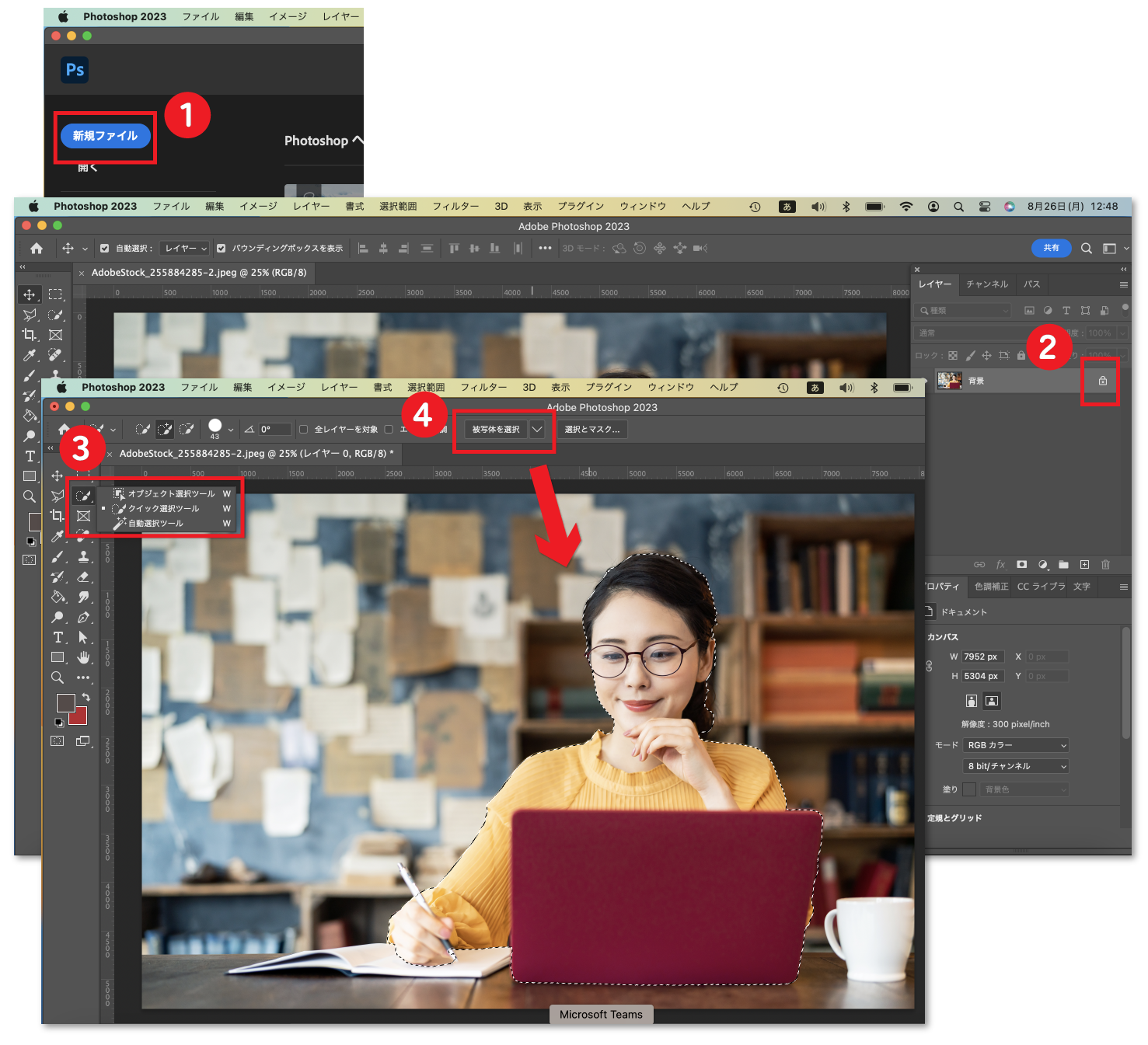This screenshot has width=1148, height=1045.
Task: Toggle lock transparent pixels checkerboard button
Action: (x=952, y=356)
